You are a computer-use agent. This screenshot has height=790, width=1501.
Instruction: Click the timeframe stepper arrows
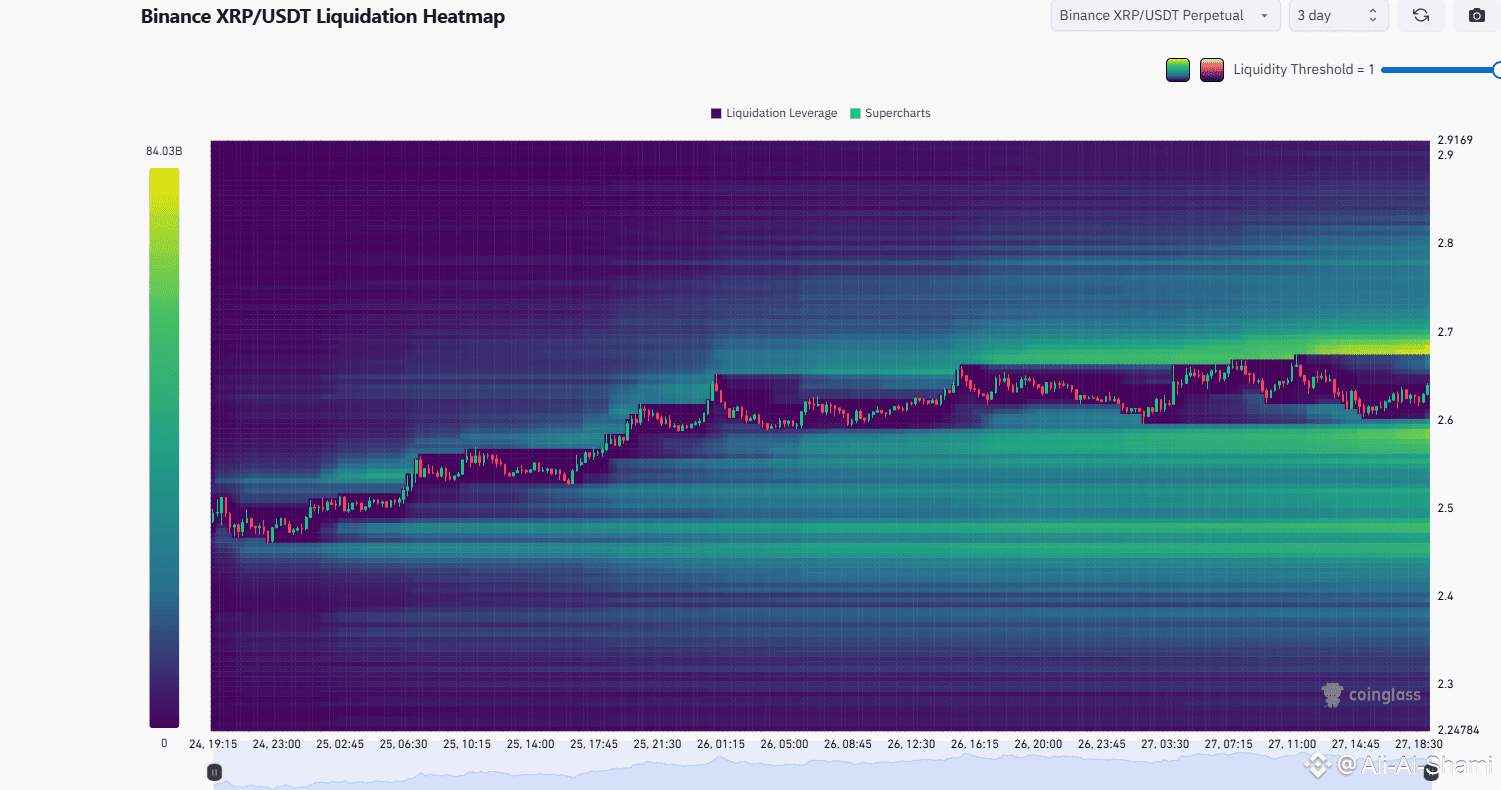(1372, 16)
